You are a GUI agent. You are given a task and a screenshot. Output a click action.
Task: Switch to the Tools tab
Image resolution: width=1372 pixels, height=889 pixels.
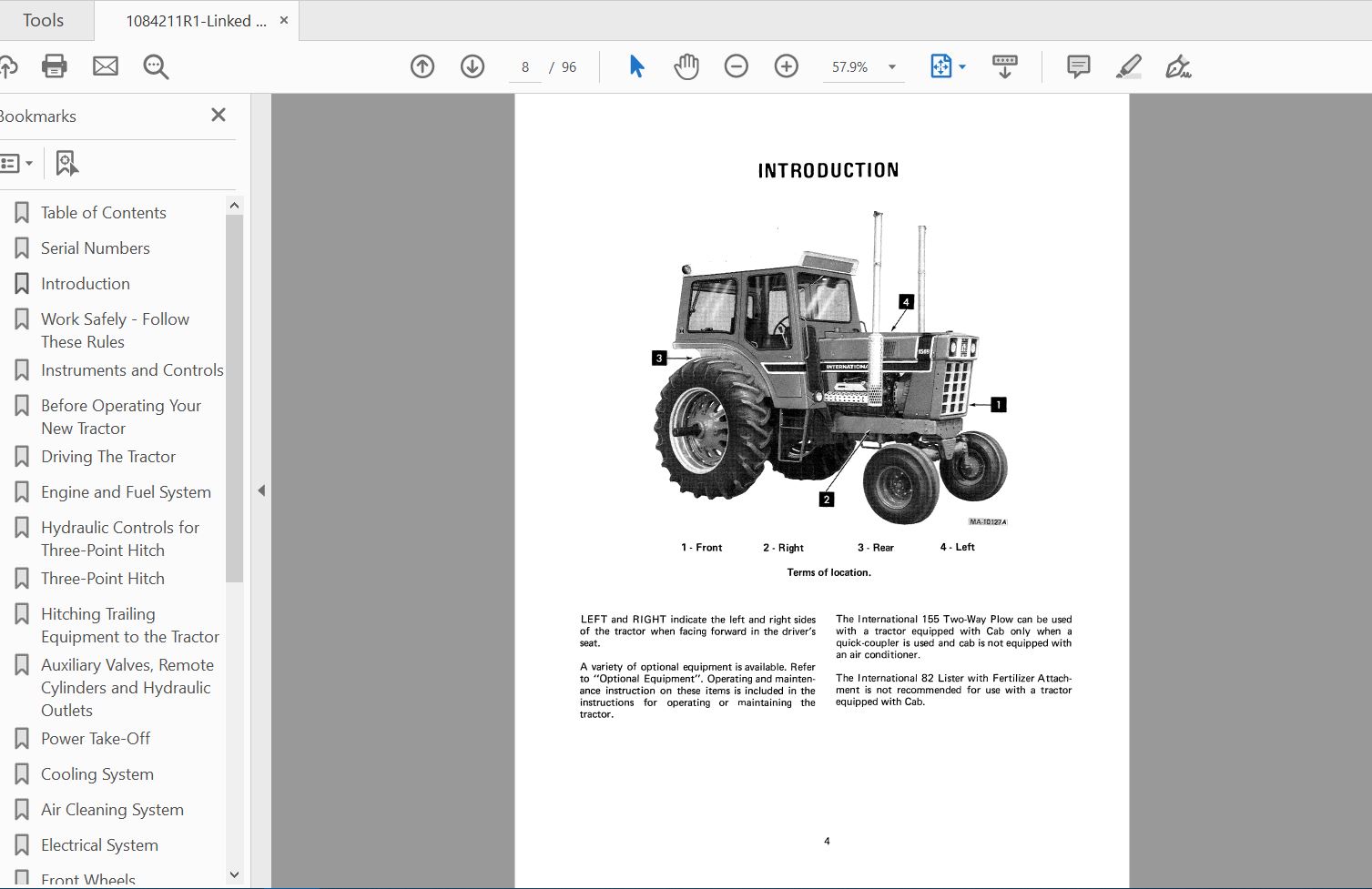43,19
